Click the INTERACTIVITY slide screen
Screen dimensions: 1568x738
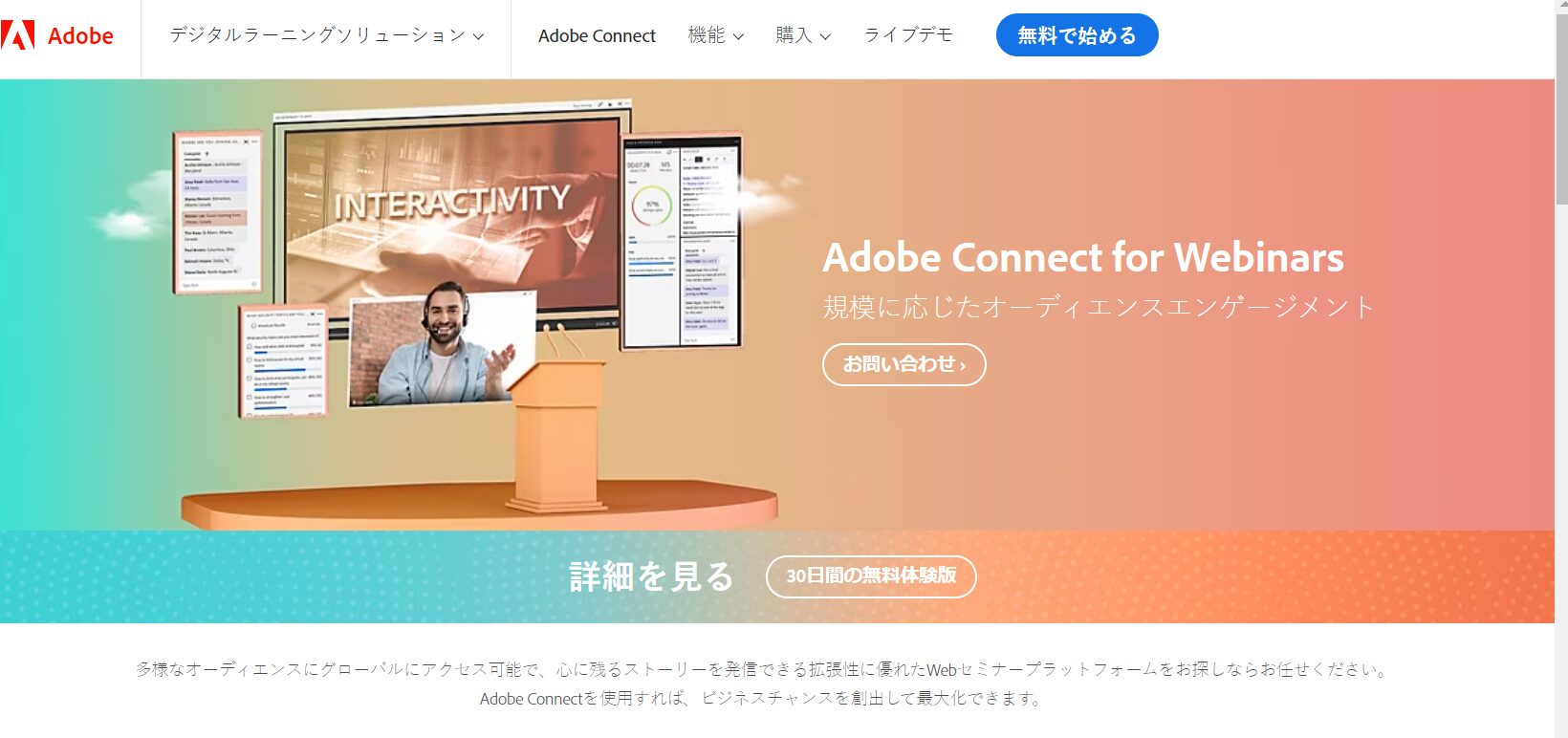pos(451,217)
